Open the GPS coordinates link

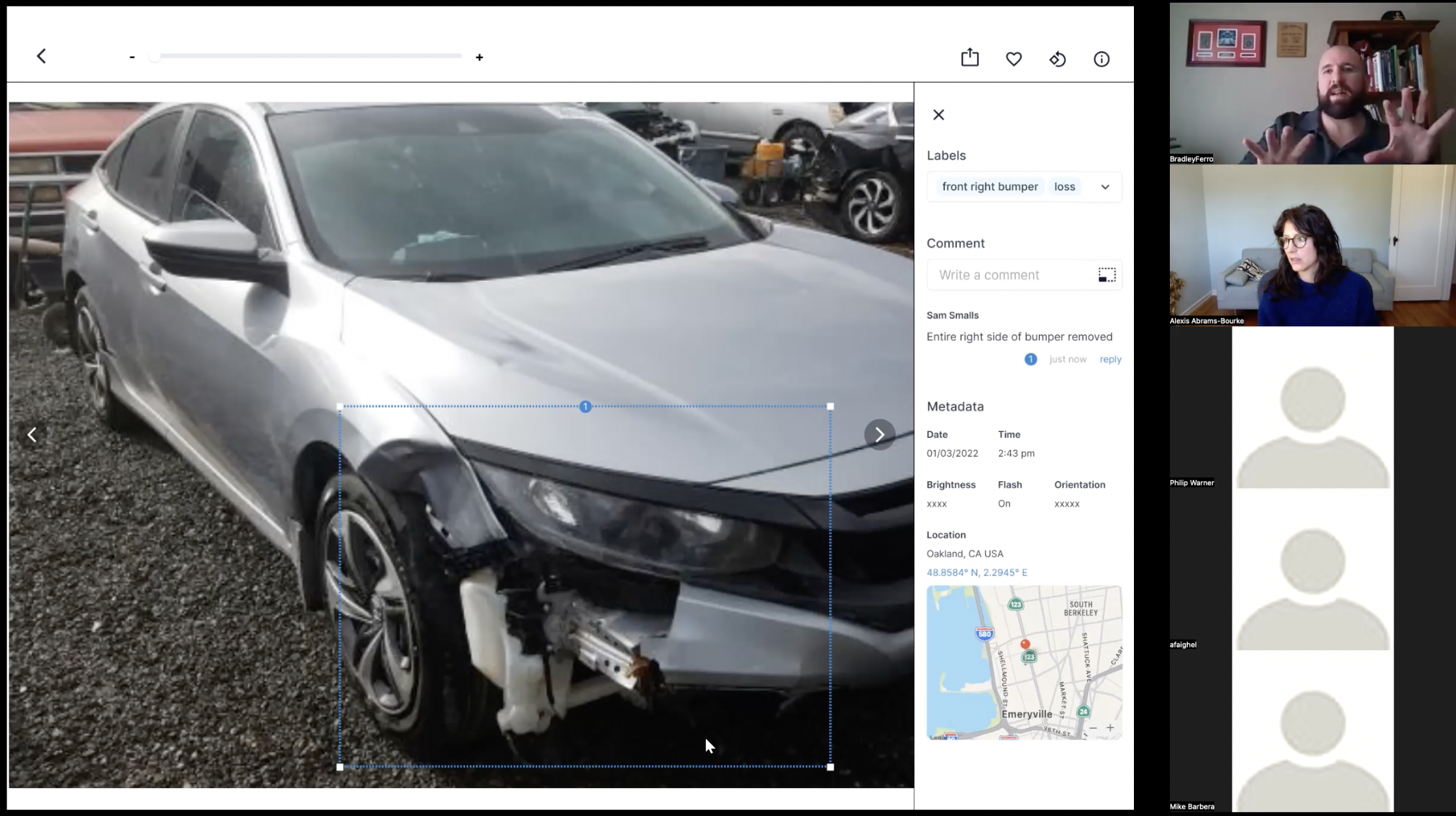click(x=976, y=572)
